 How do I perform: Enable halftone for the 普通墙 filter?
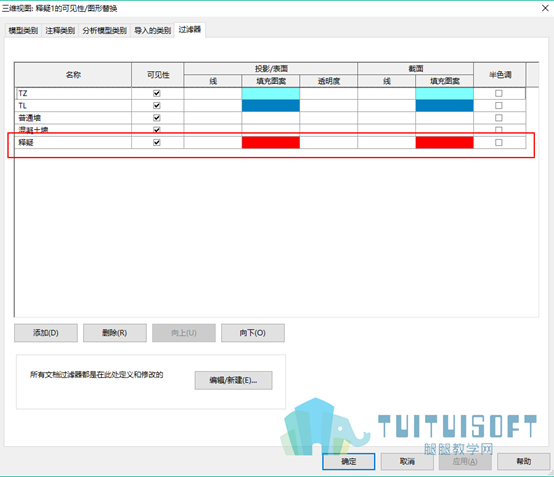(499, 118)
